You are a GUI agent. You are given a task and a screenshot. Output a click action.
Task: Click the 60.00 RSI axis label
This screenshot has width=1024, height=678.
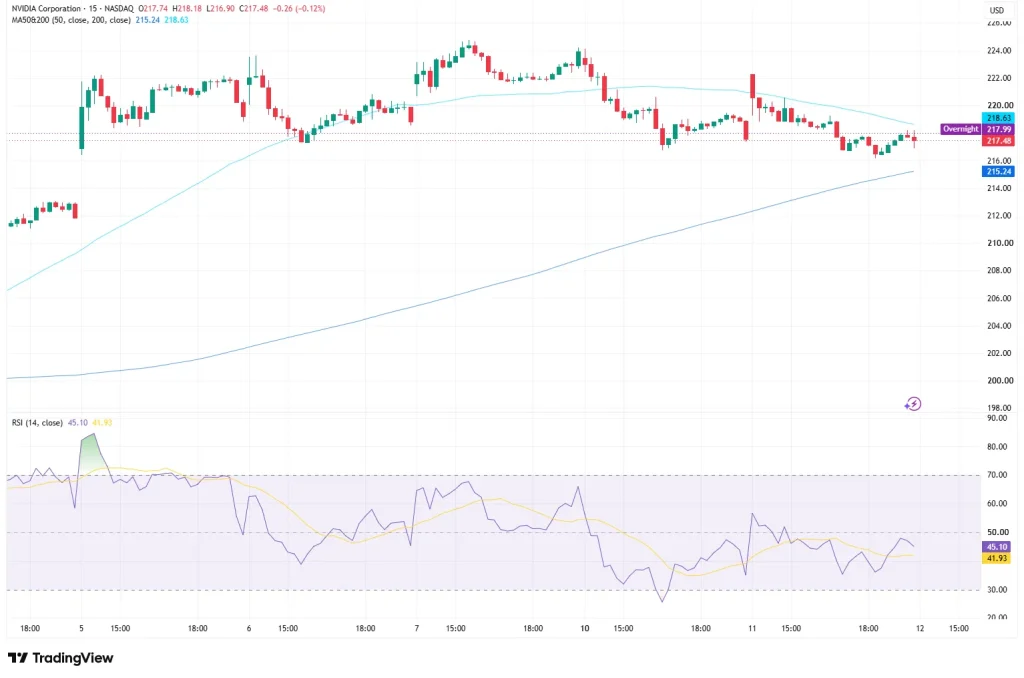pos(997,504)
